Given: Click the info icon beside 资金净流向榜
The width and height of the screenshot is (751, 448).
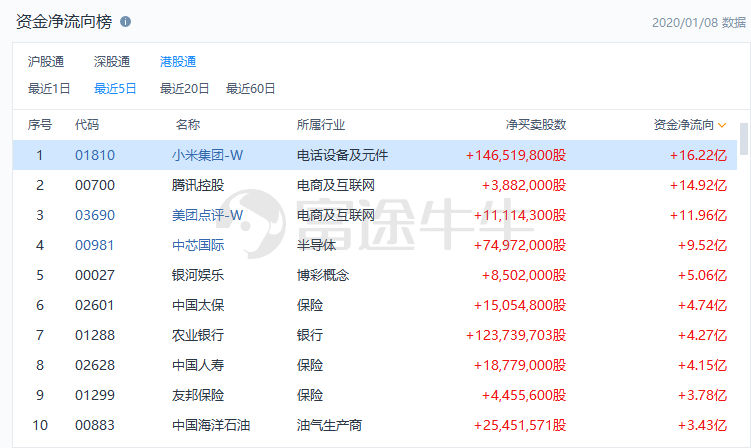Looking at the screenshot, I should coord(125,22).
